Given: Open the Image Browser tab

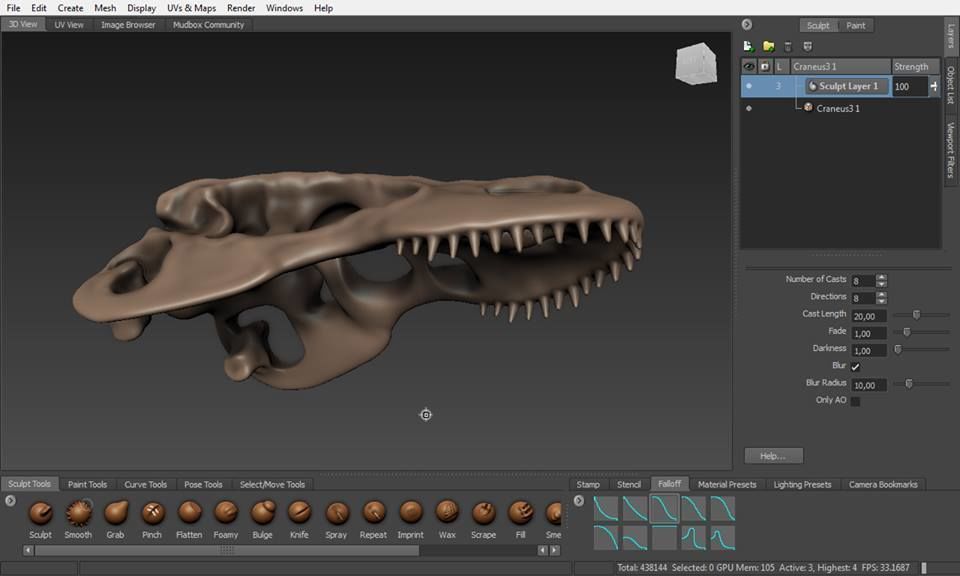Looking at the screenshot, I should point(128,24).
